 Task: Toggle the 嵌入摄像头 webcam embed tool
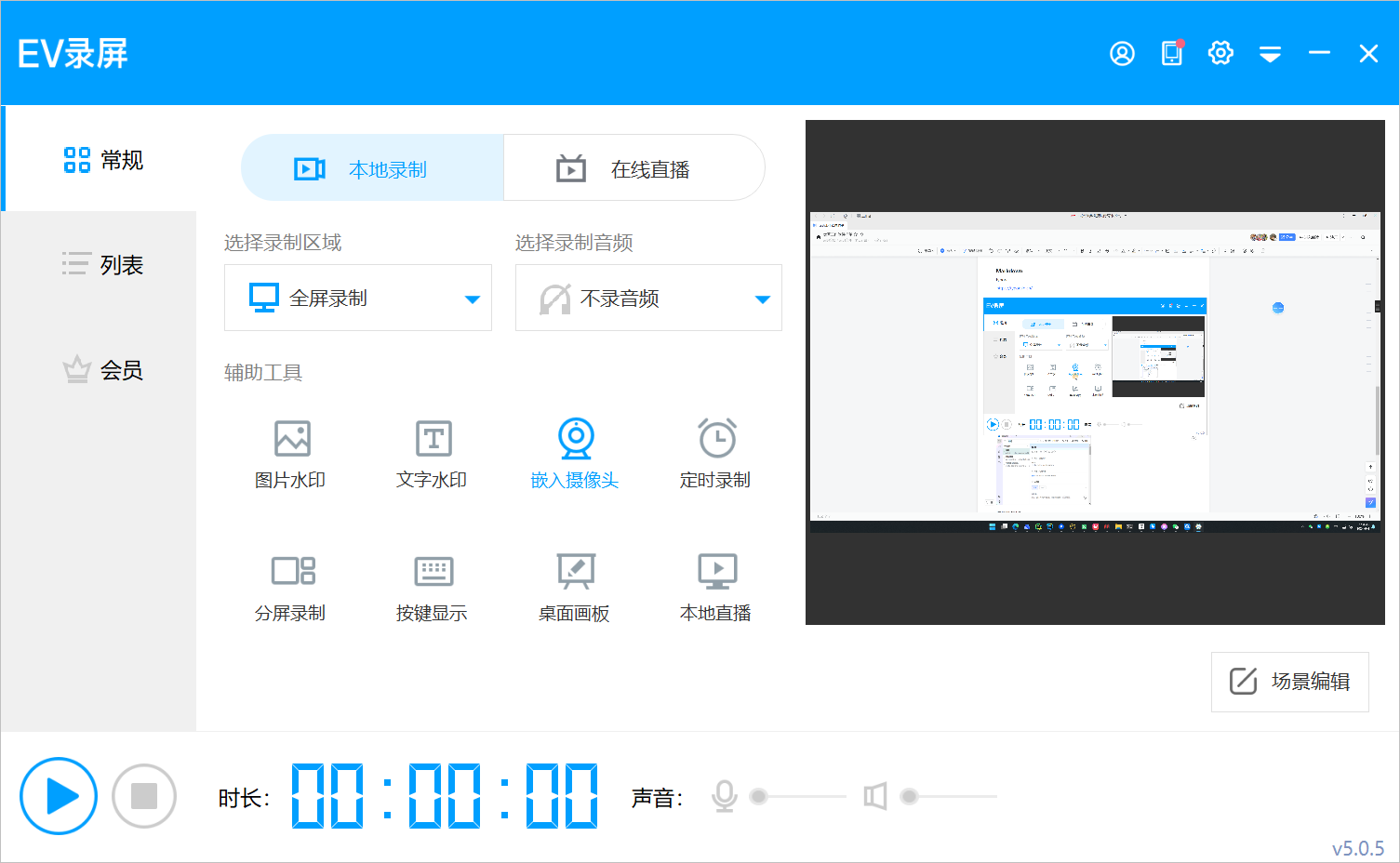tap(575, 454)
